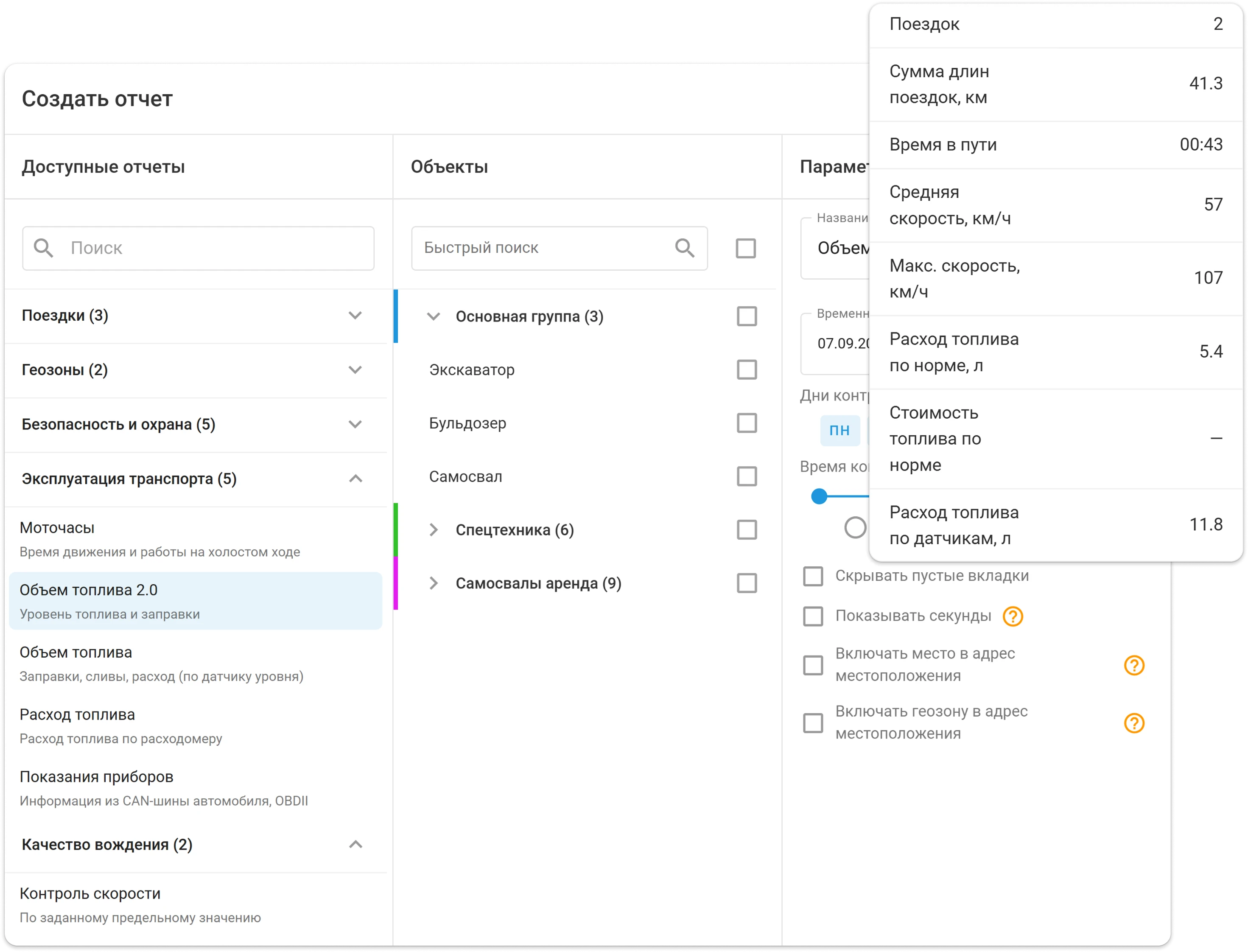Collapse the Основная группа tree node
The width and height of the screenshot is (1248, 952).
click(x=433, y=316)
